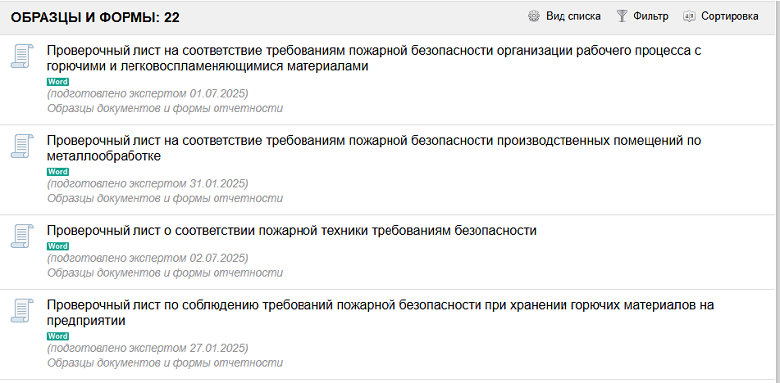Viewport: 780px width, 383px height.
Task: Click document icon of the хранении горючих материалов checklist
Action: coord(22,310)
